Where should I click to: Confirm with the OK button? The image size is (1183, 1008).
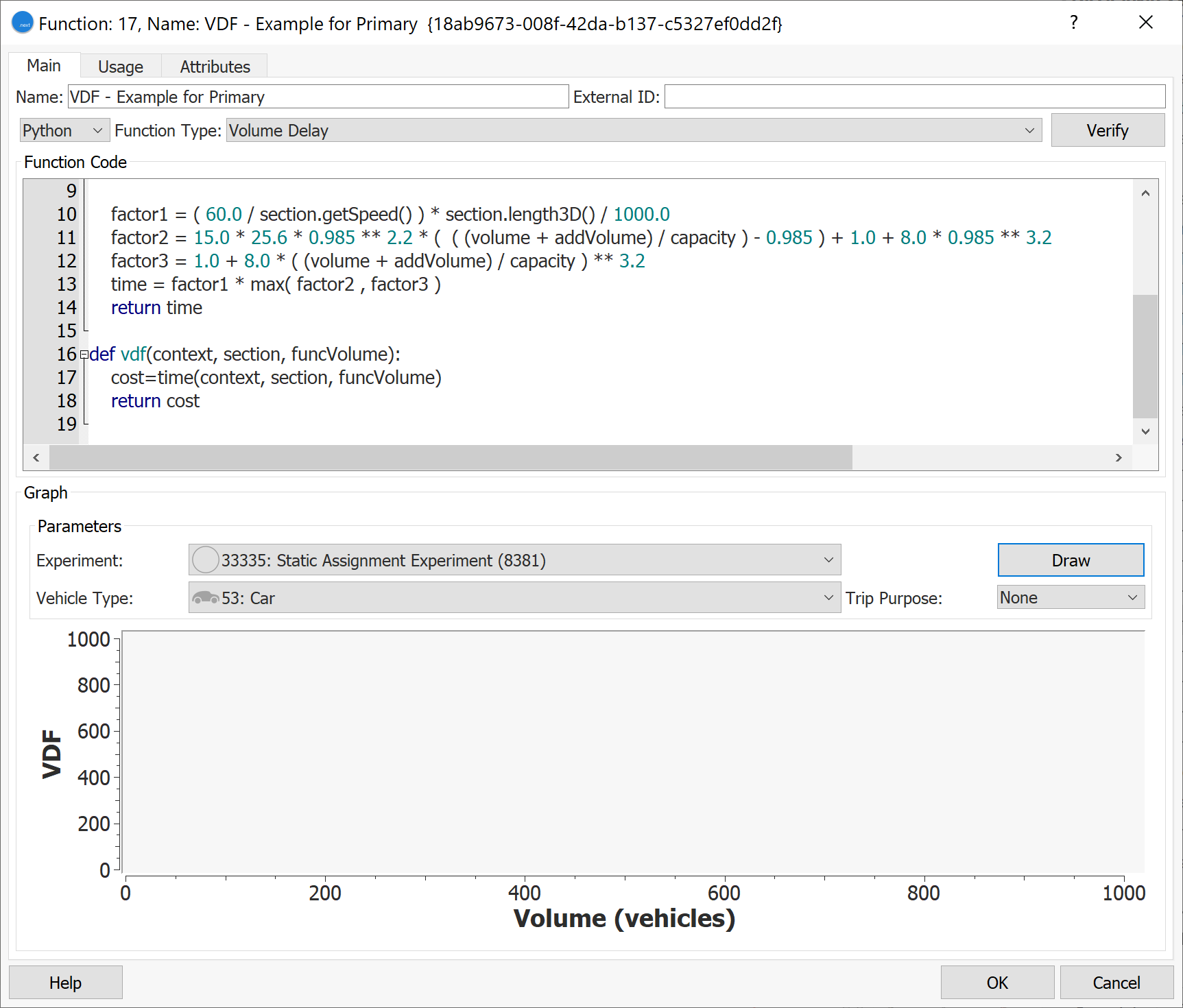tap(996, 983)
